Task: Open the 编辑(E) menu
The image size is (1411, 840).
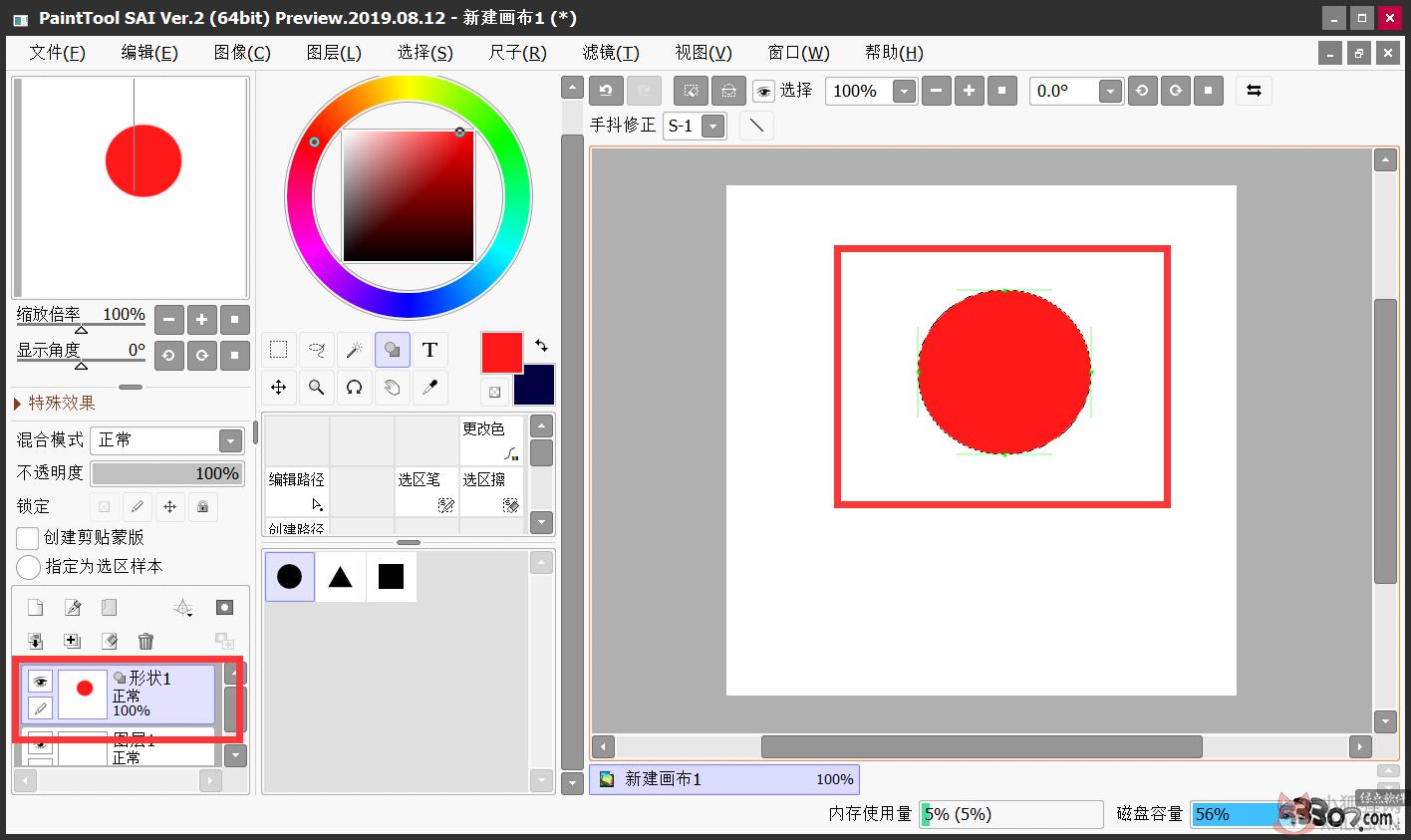Action: point(149,53)
